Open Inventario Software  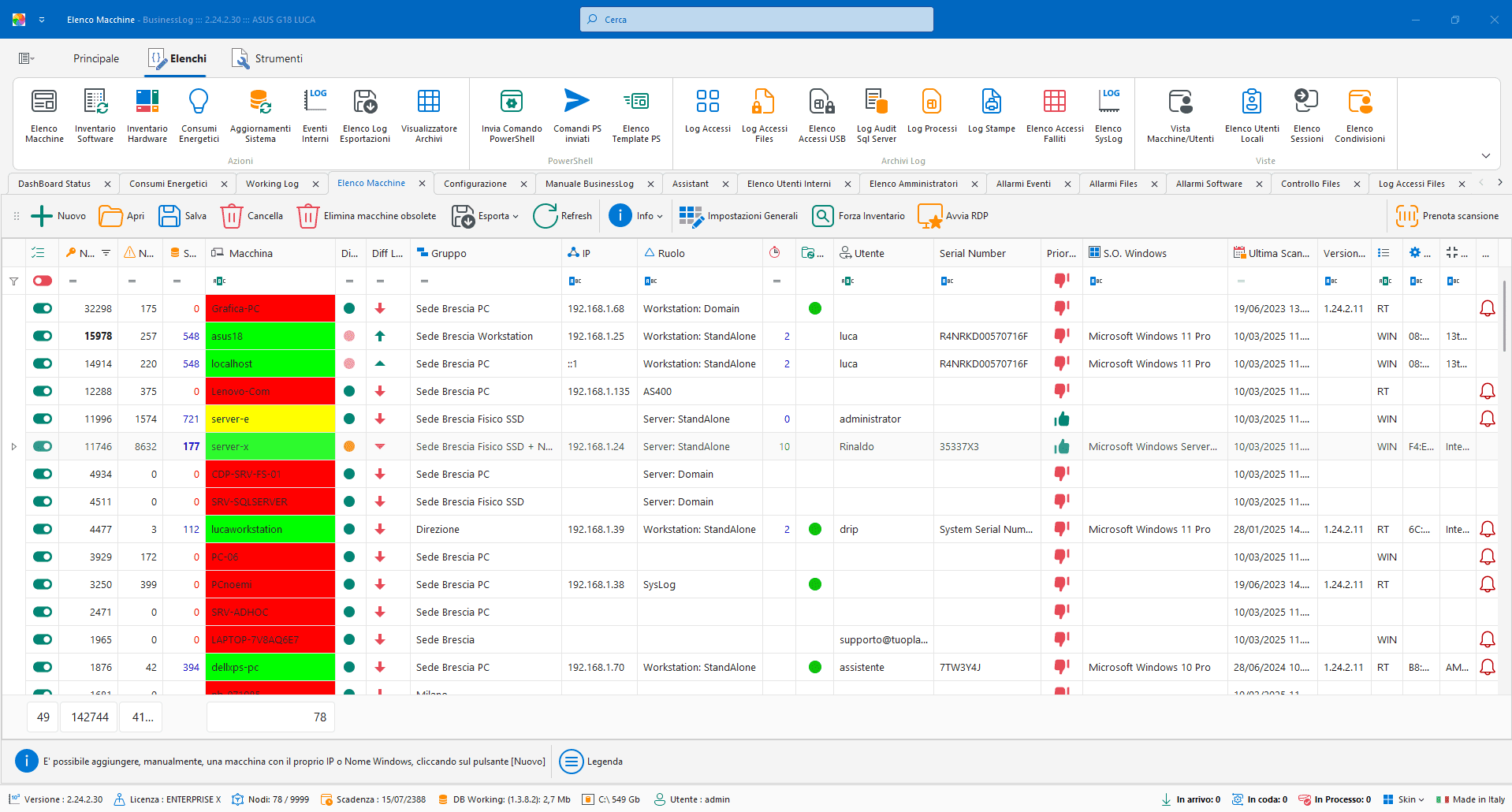[95, 116]
